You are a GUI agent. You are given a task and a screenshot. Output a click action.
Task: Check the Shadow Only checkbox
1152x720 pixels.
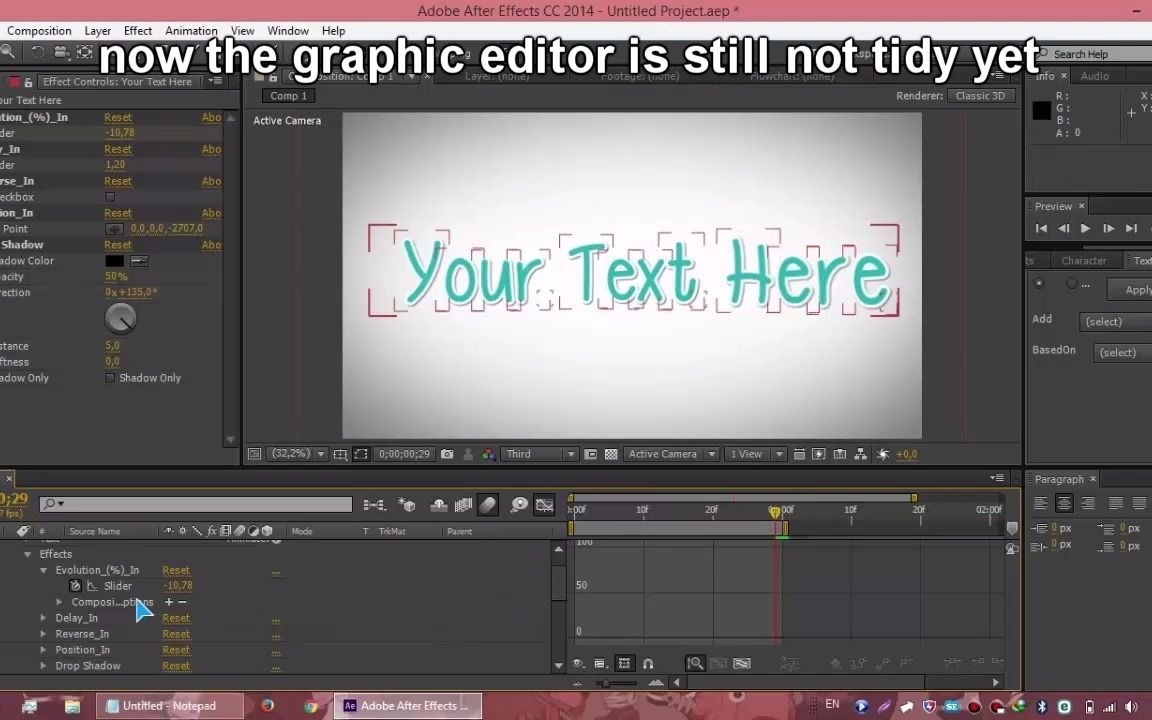click(110, 377)
